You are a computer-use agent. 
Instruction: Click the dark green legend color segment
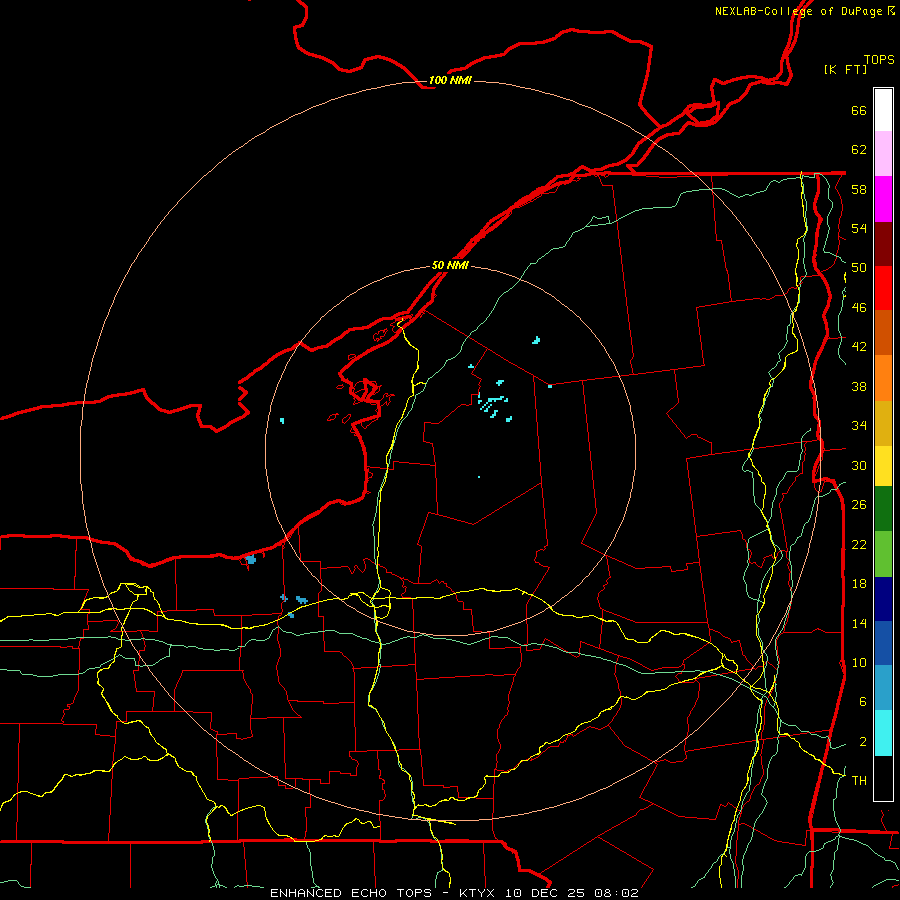click(x=883, y=509)
